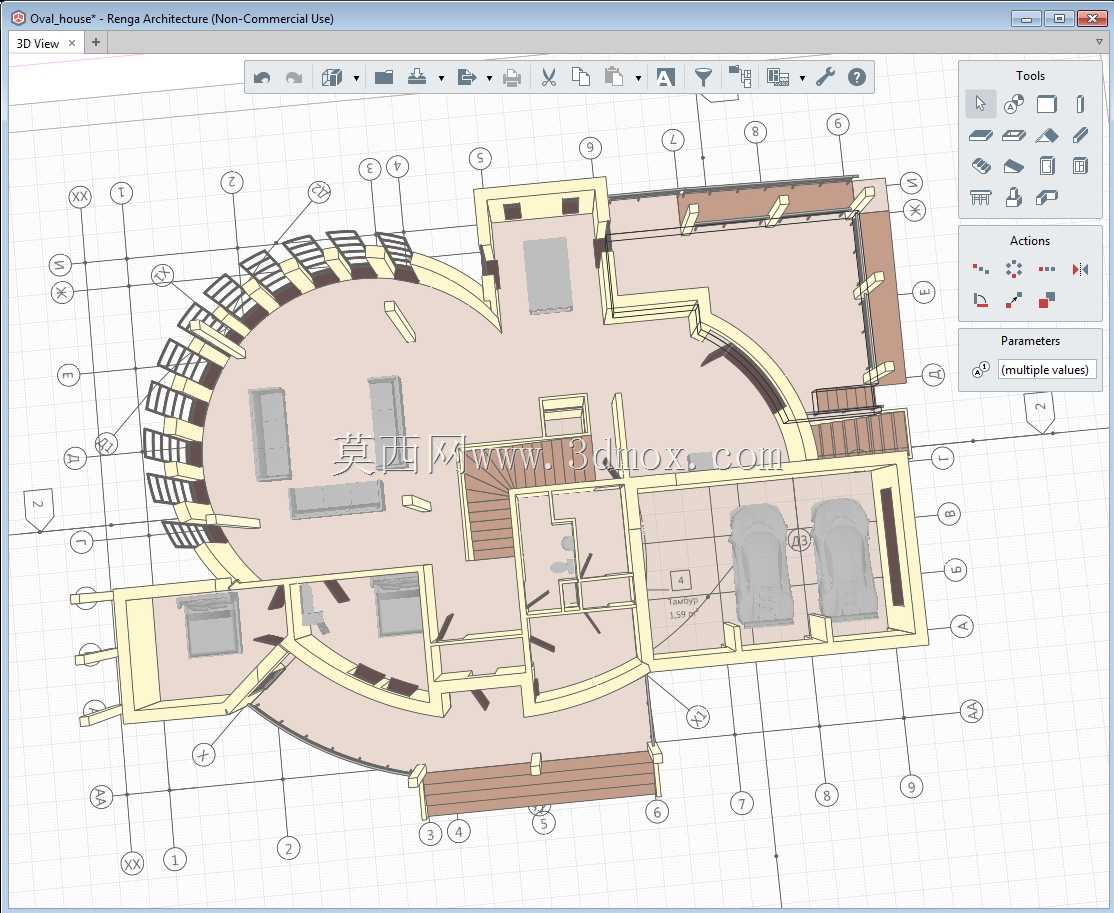
Task: Select the Isolated foundation tool
Action: pos(1014,197)
